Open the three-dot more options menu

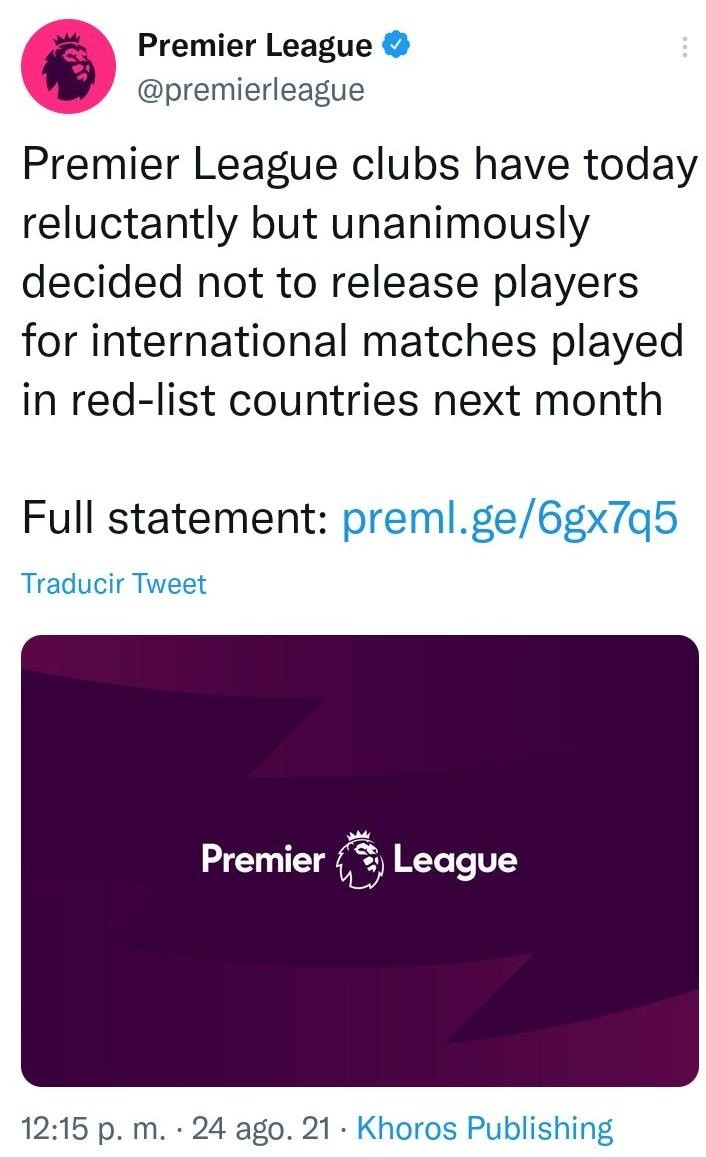tap(684, 47)
